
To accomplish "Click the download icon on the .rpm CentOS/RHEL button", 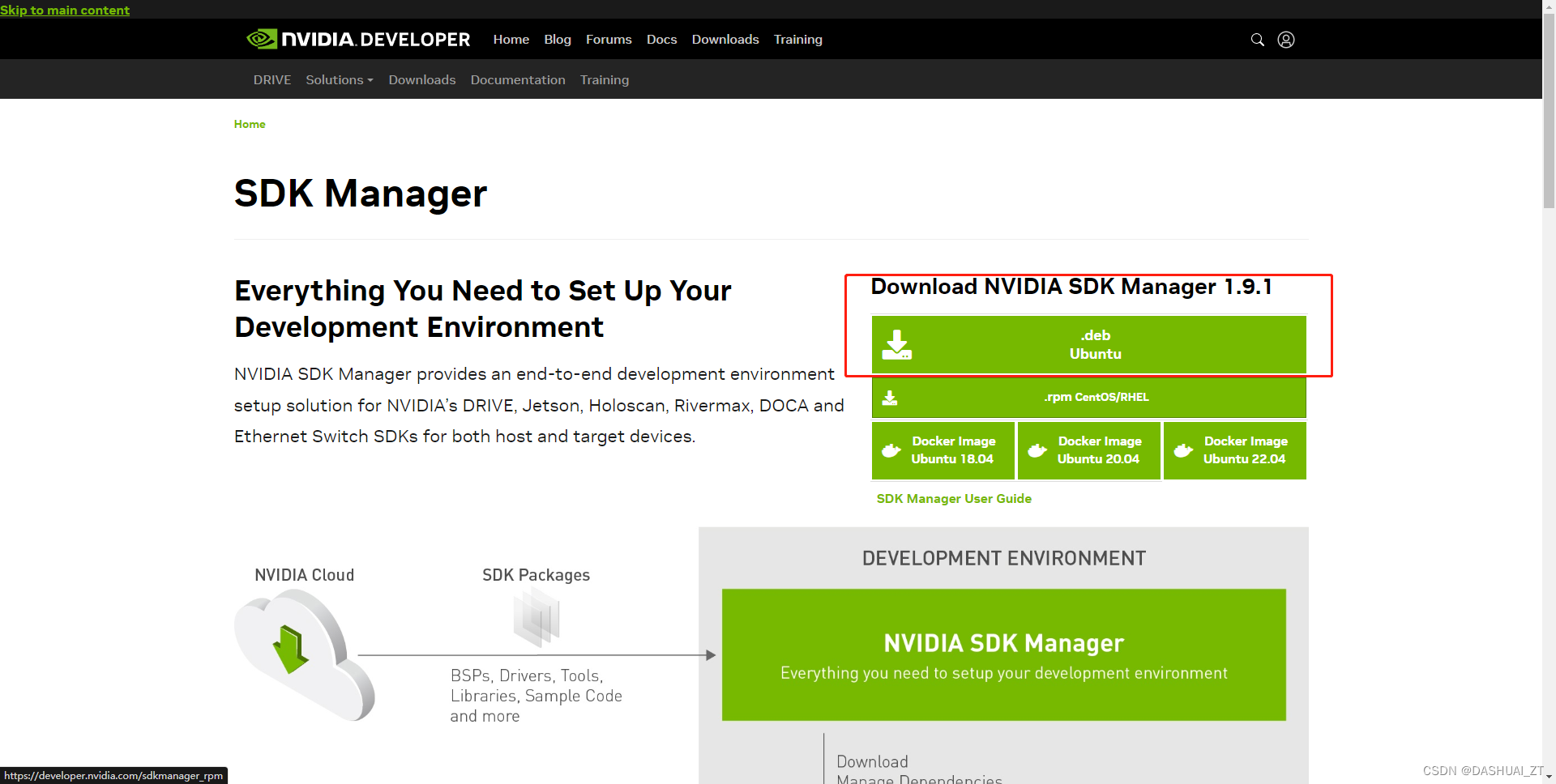I will (890, 398).
